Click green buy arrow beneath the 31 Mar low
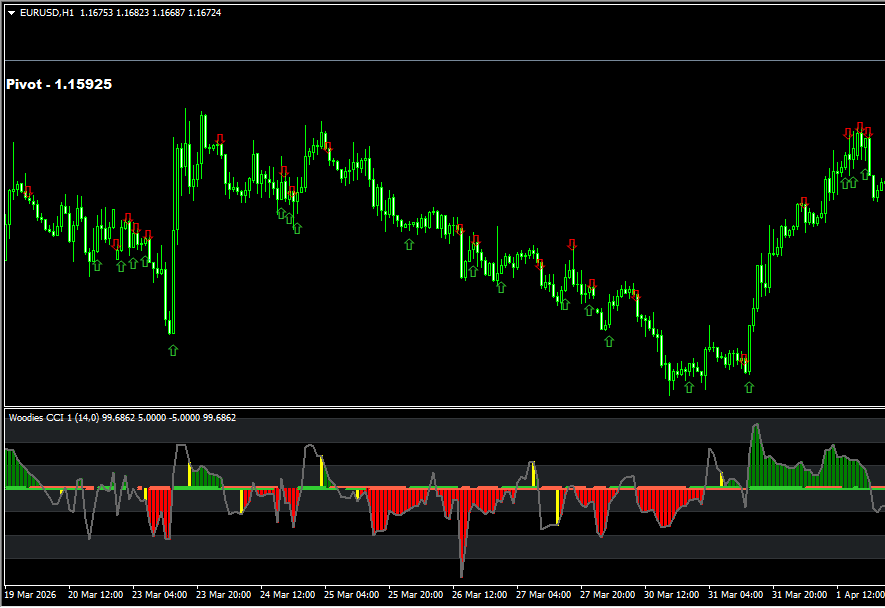 pyautogui.click(x=748, y=387)
